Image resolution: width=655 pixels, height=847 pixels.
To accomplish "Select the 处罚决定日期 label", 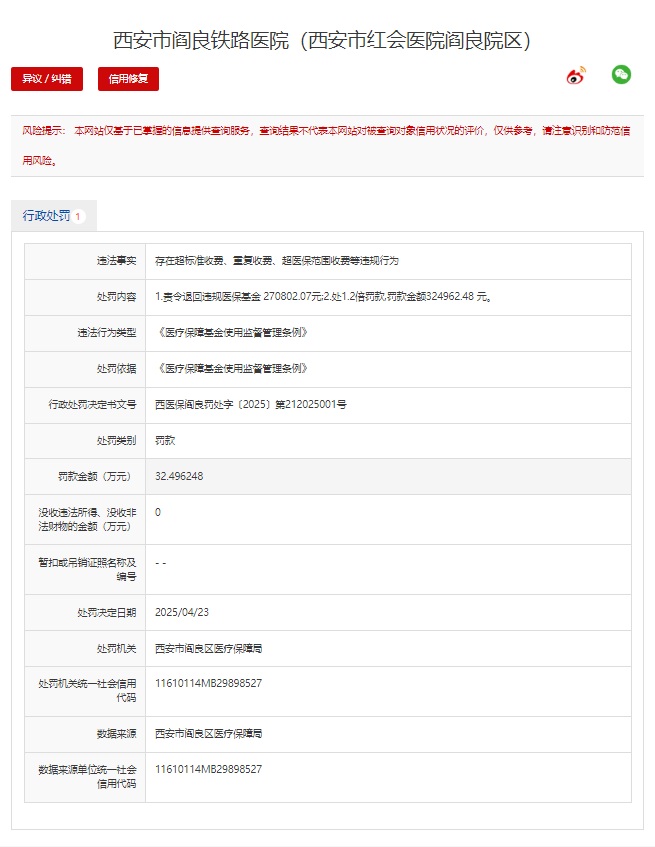I will point(107,613).
